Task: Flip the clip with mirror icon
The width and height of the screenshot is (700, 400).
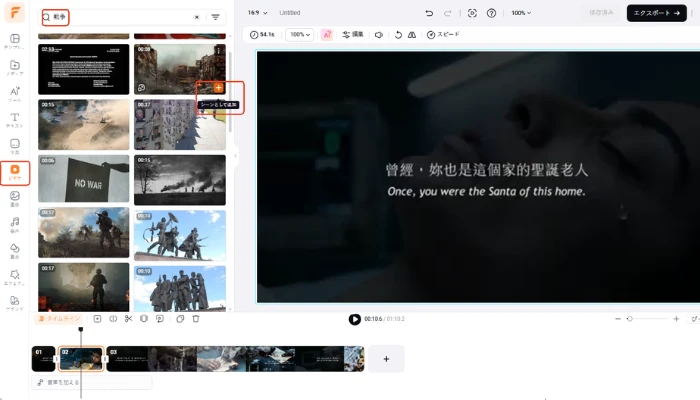Action: coord(412,34)
